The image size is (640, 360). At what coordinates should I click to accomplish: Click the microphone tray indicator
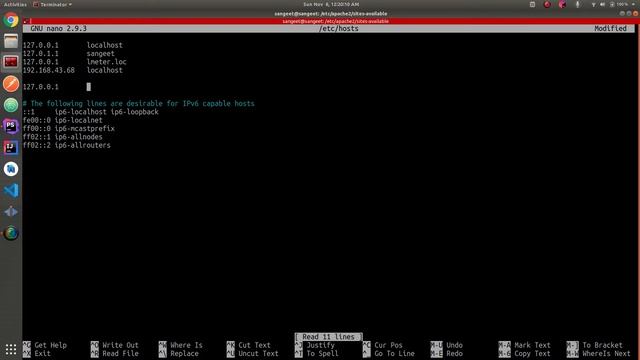pos(578,4)
